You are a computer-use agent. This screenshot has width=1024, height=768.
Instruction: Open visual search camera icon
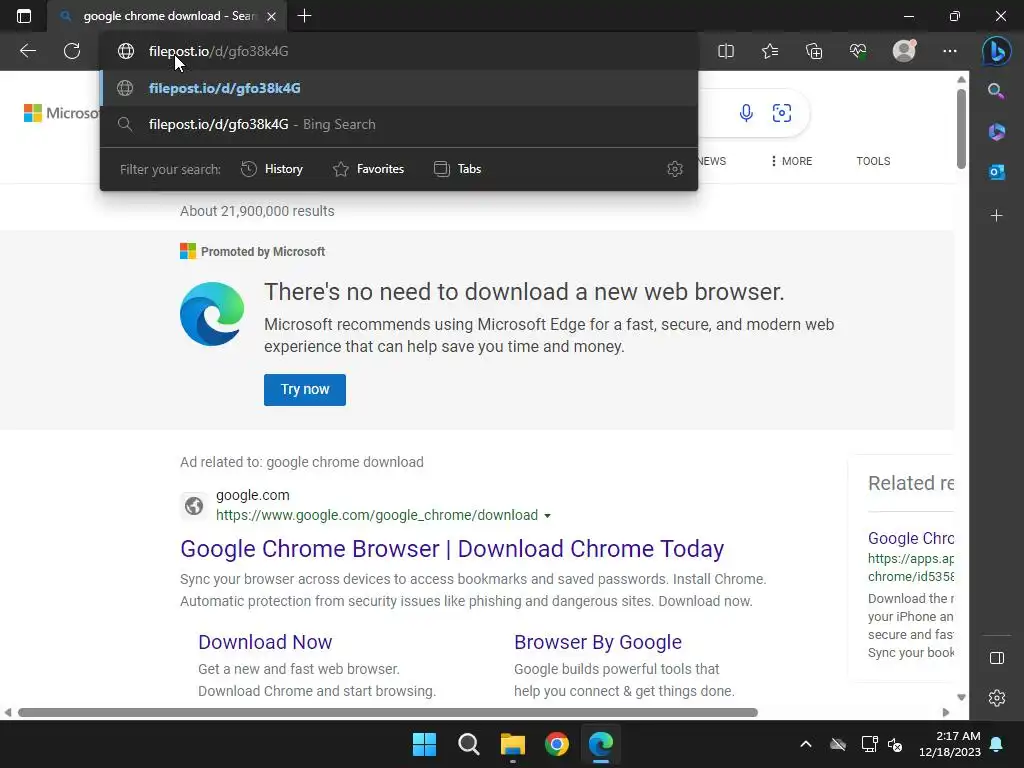(x=782, y=113)
